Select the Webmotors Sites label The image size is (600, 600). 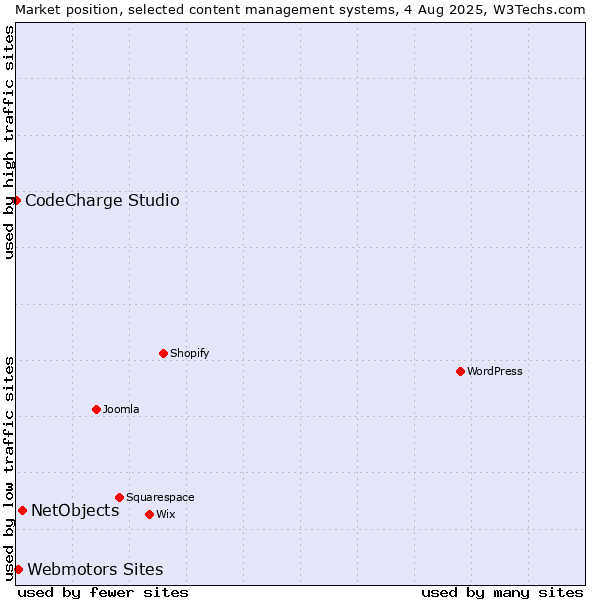tap(96, 569)
